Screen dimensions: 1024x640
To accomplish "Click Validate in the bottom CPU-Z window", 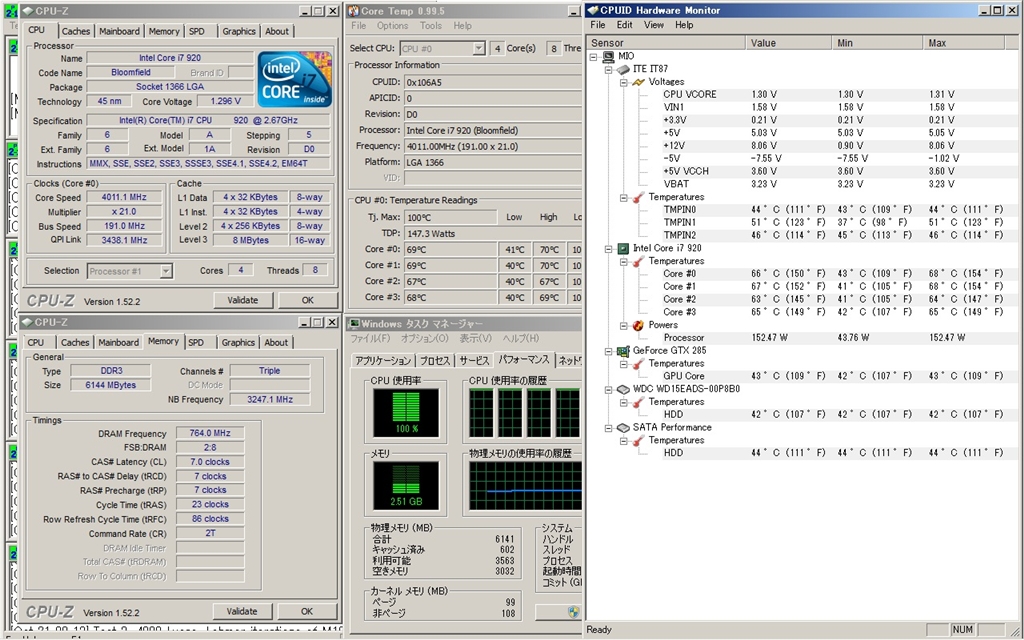I will [242, 611].
